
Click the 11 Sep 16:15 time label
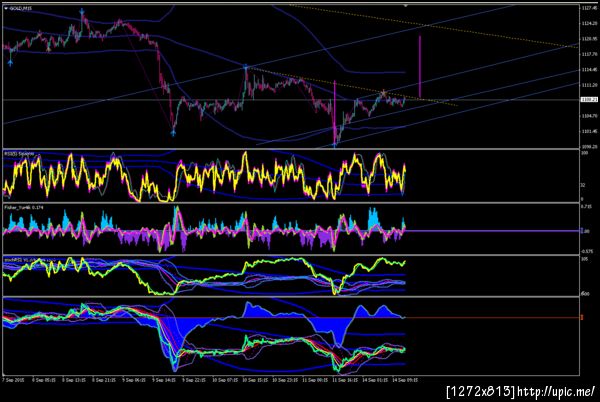pyautogui.click(x=345, y=380)
